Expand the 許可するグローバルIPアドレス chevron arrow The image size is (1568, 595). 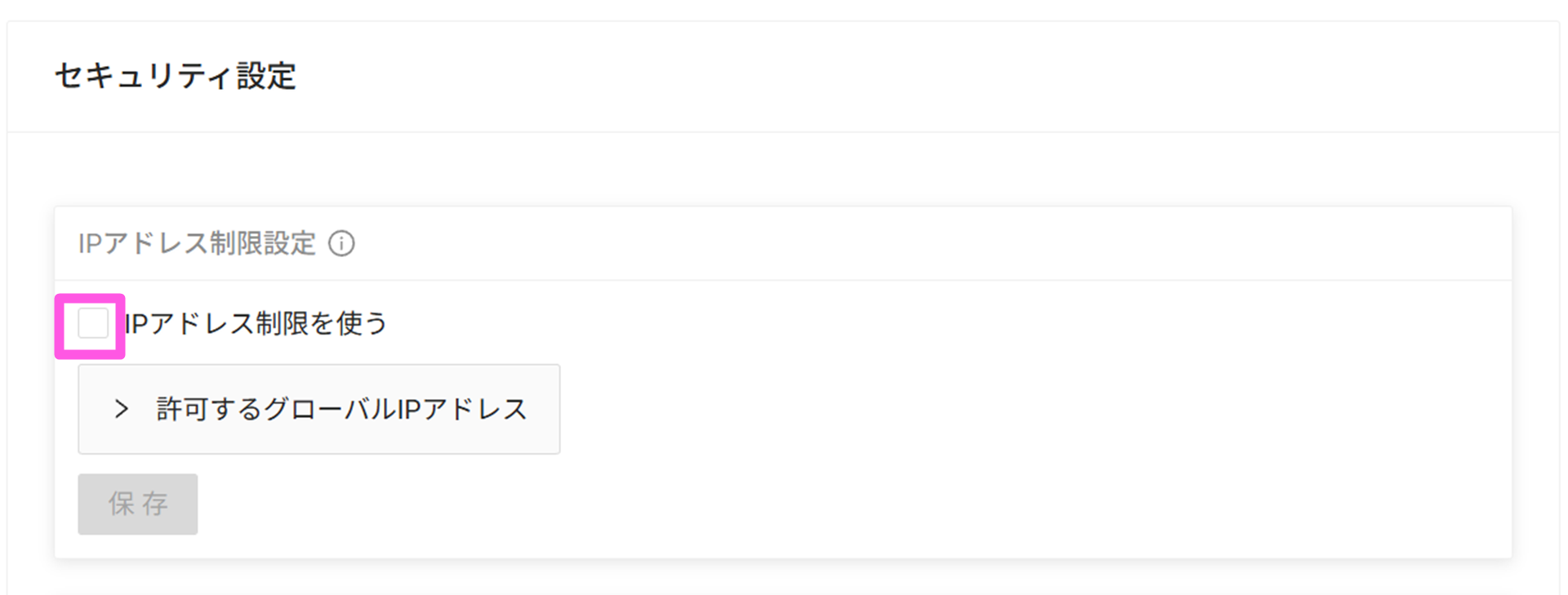(122, 409)
